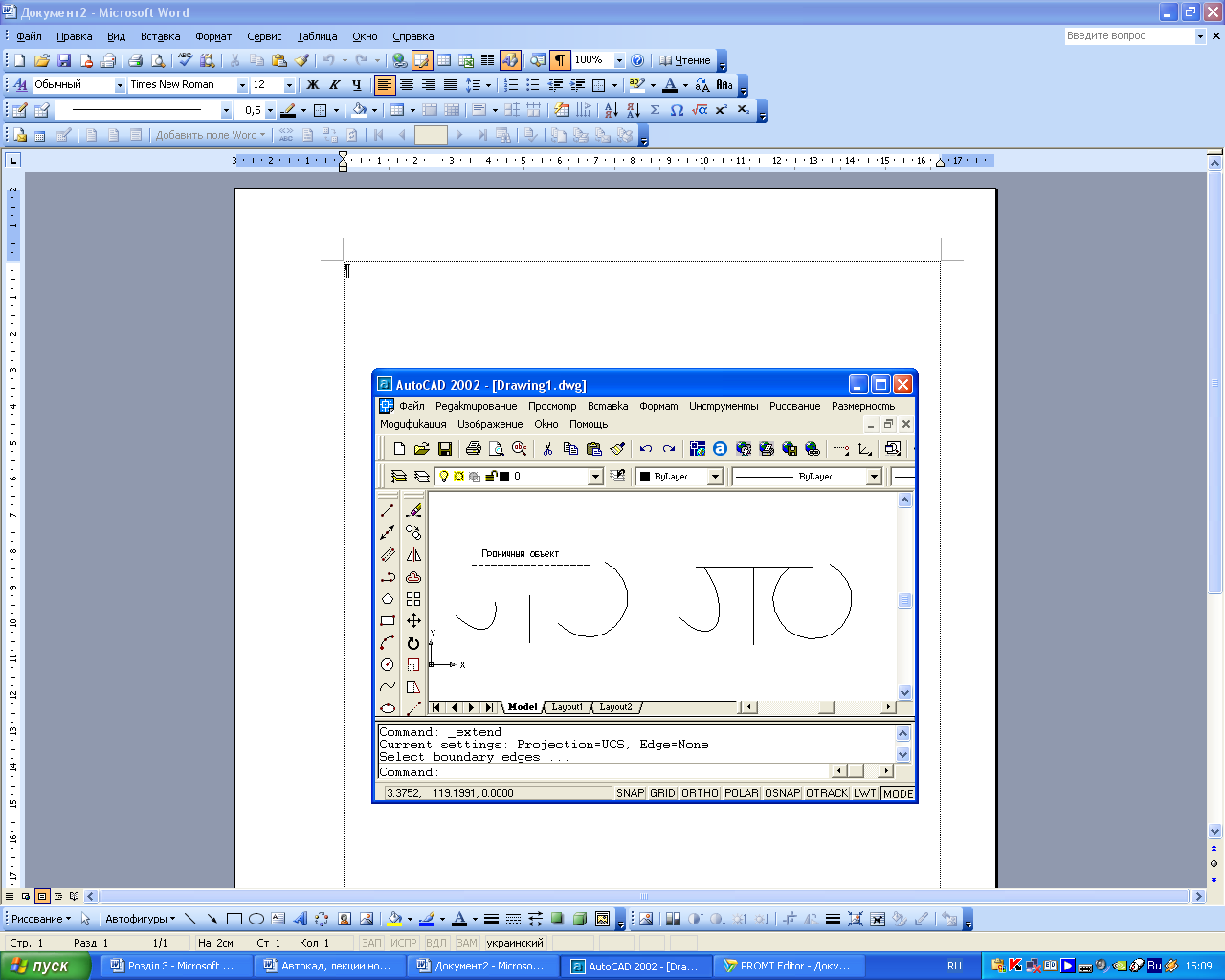Enable center alignment

(x=407, y=85)
